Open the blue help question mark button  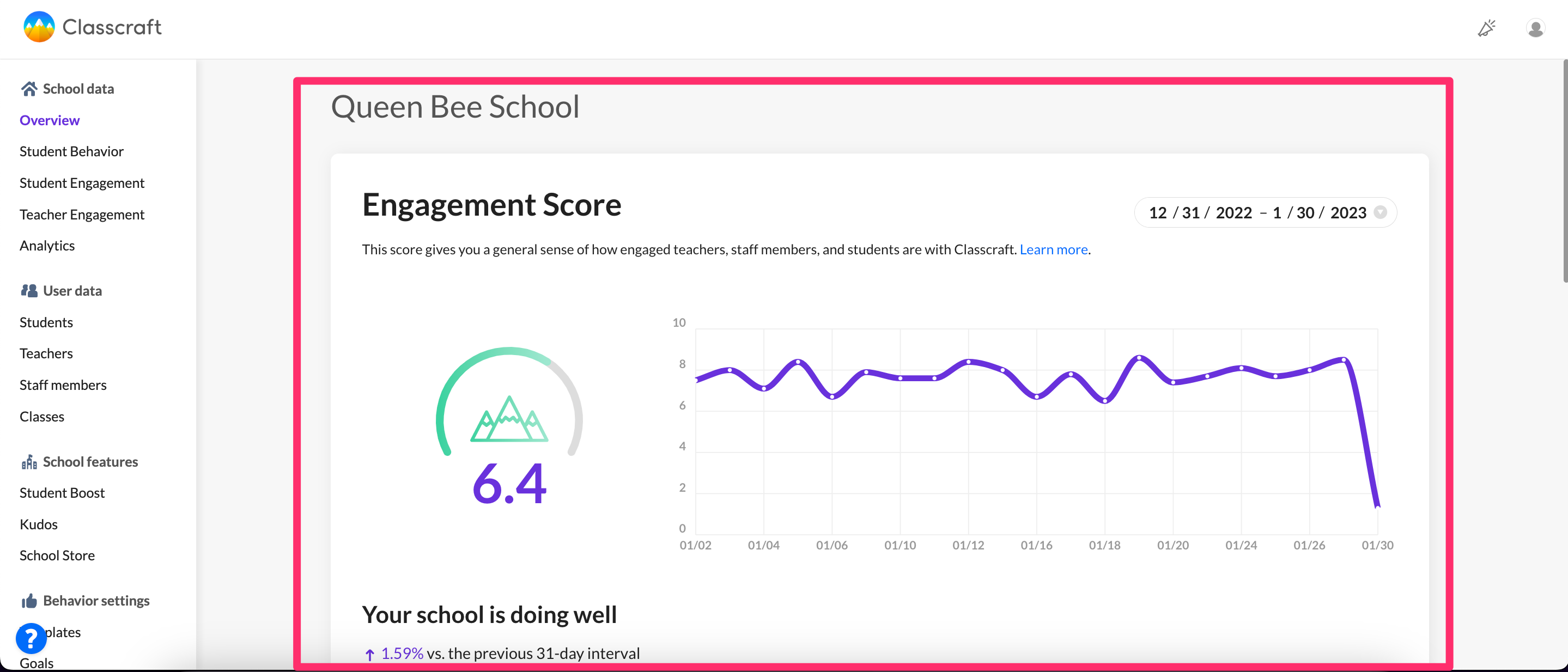(x=31, y=638)
